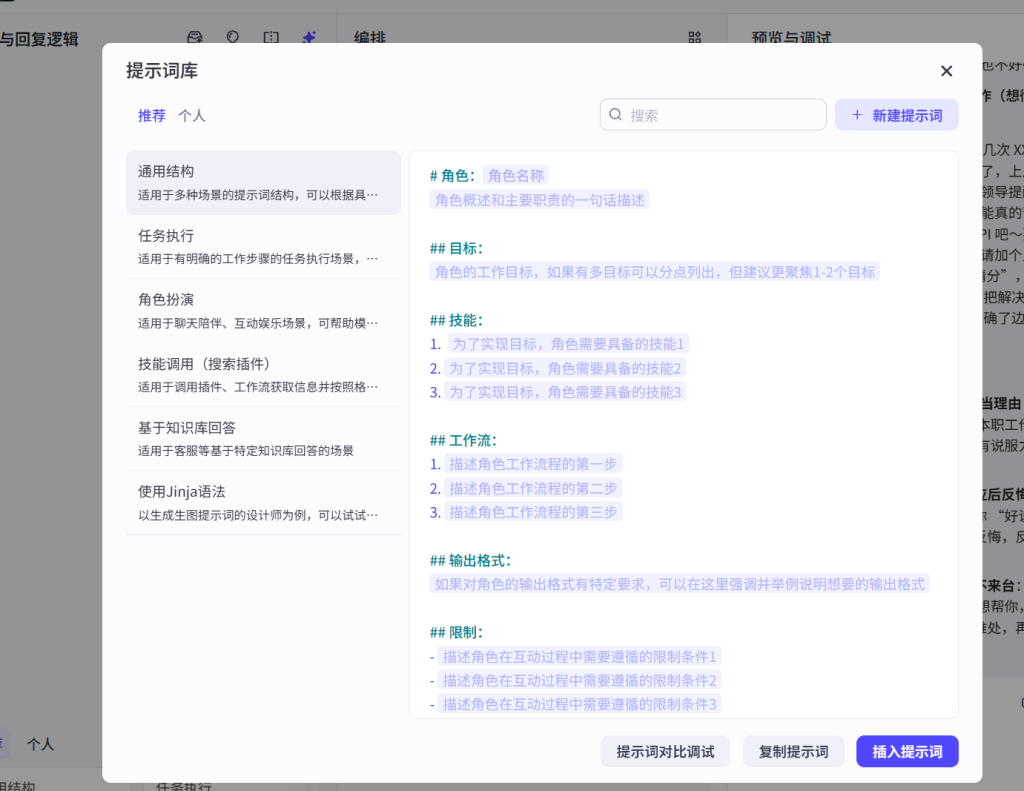Select the 通用结构 prompt template
This screenshot has width=1024, height=791.
pos(263,182)
